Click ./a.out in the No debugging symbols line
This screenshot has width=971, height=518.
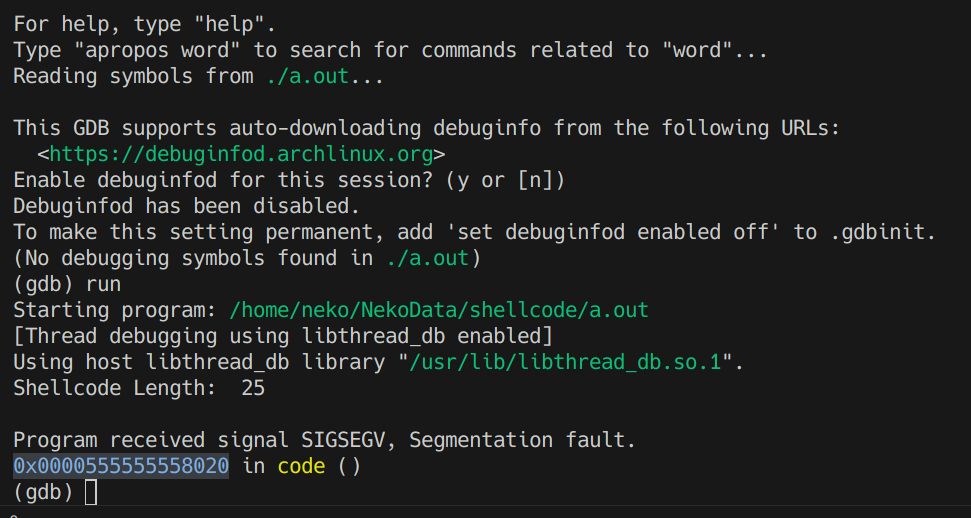(x=427, y=258)
